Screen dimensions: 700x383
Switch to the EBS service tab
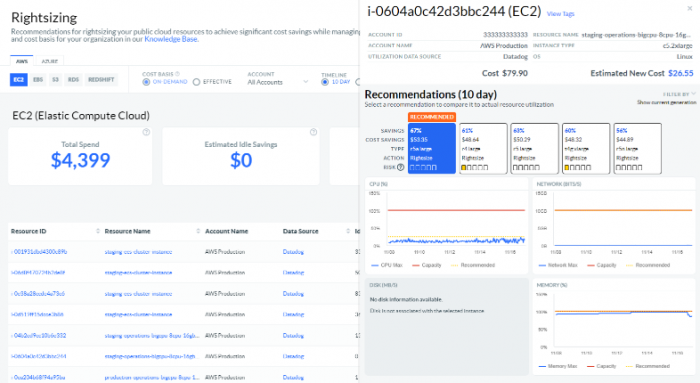(x=38, y=79)
